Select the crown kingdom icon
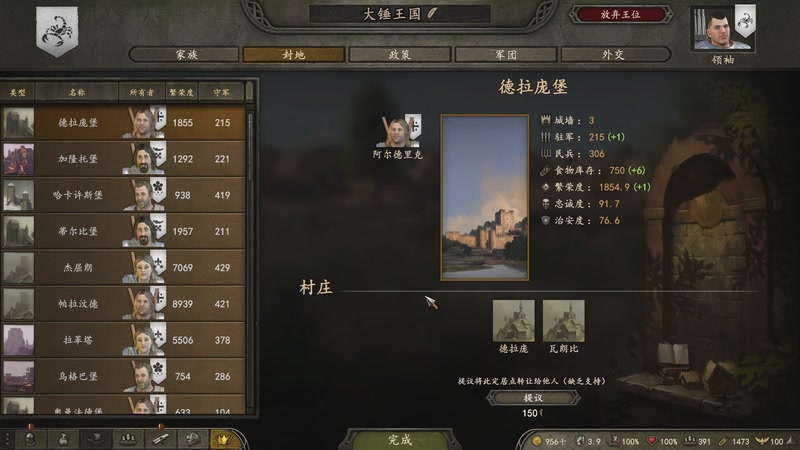This screenshot has width=800, height=450. (224, 439)
